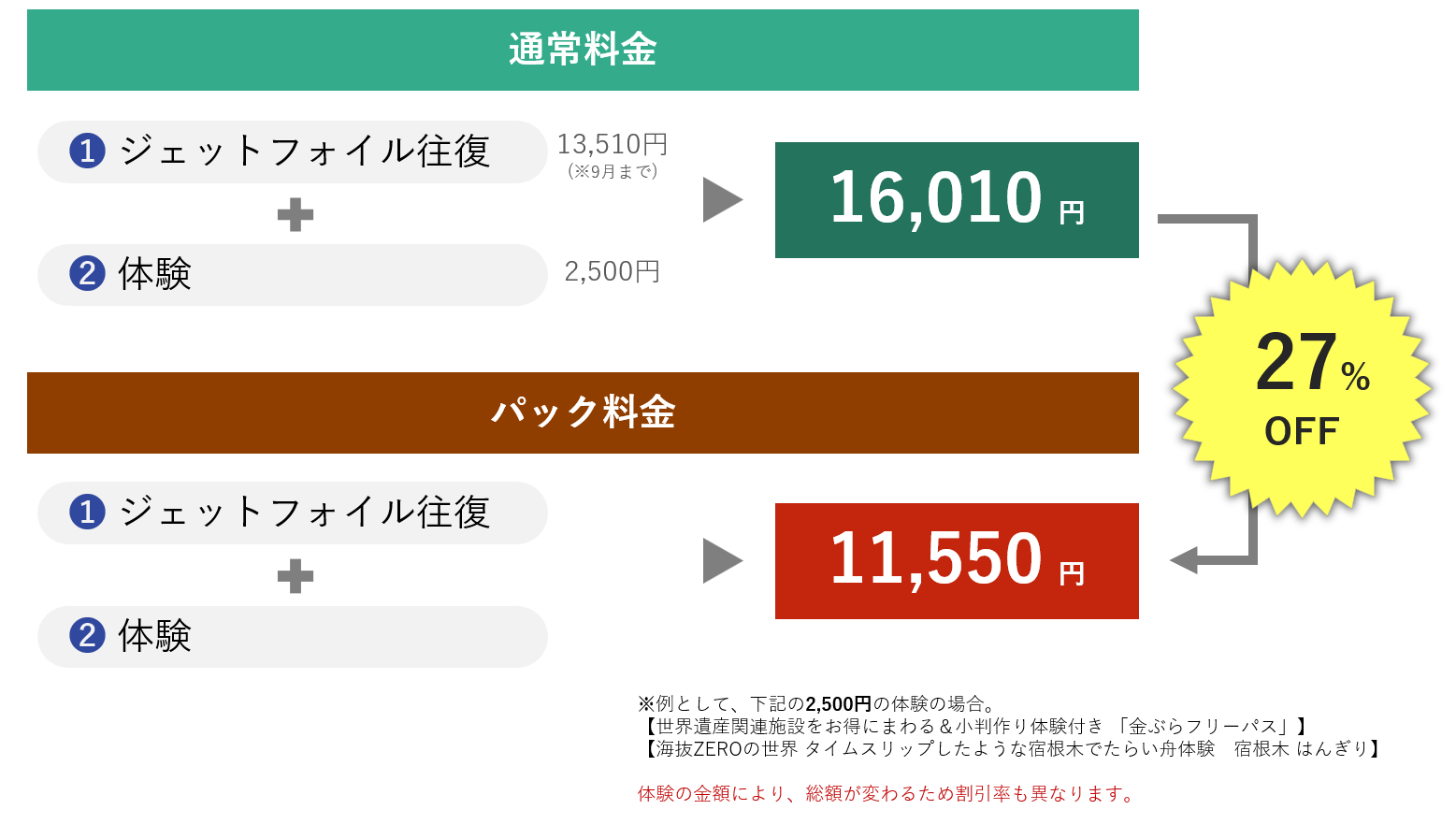Click the red discount-rate disclaimer text
1456x824 pixels.
(886, 794)
